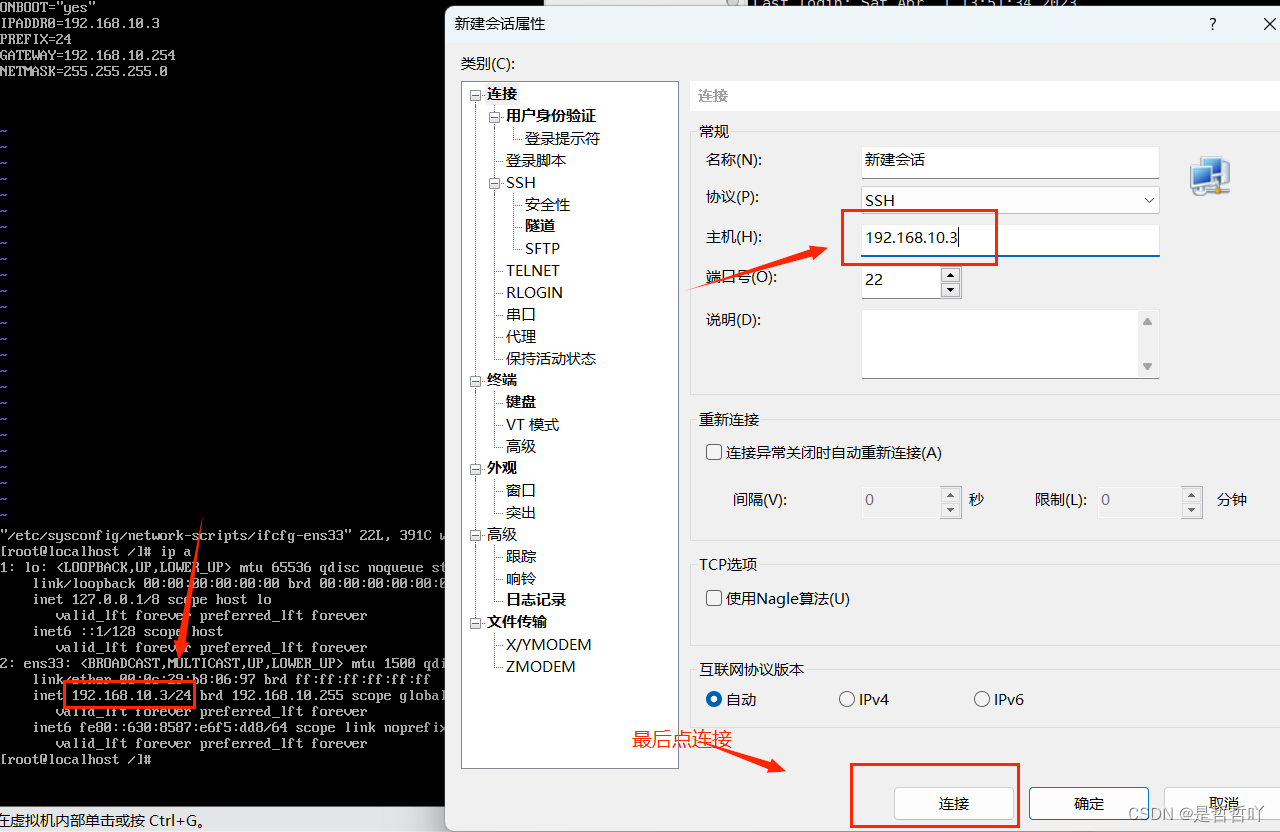Select 键盘 under 终端
This screenshot has height=832, width=1280.
pos(521,402)
